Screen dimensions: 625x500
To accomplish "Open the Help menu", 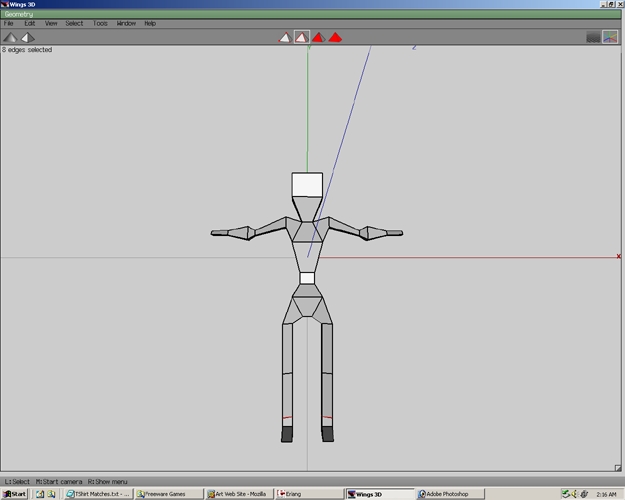I will [x=150, y=24].
